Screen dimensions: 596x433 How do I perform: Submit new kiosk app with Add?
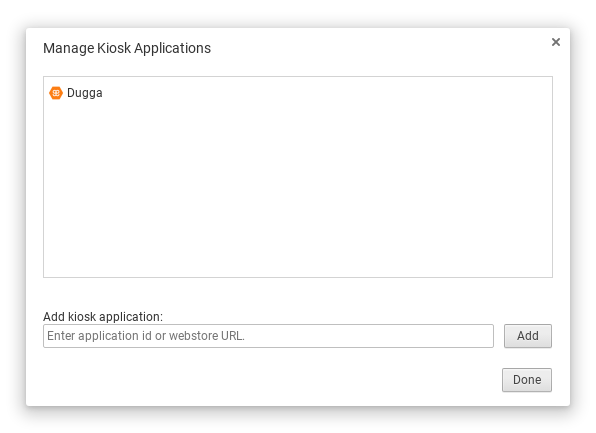(x=528, y=336)
